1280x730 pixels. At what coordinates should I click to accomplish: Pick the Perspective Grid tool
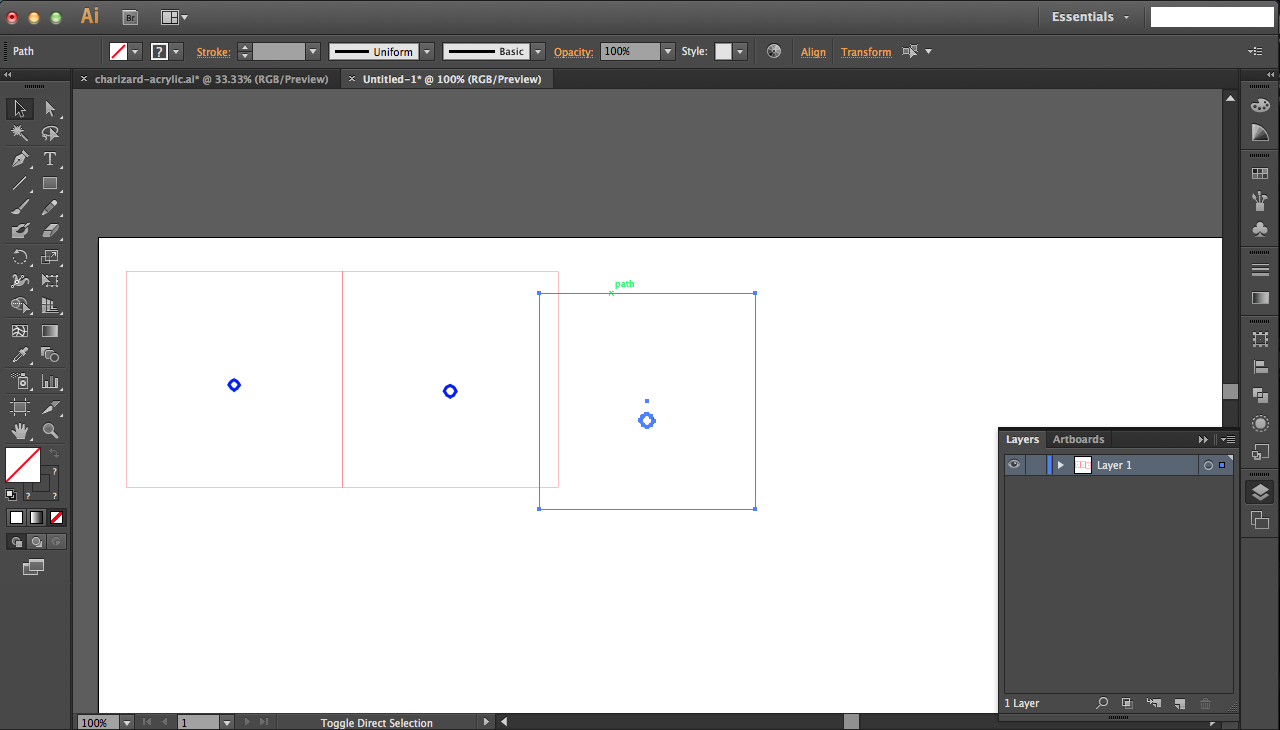pos(50,306)
